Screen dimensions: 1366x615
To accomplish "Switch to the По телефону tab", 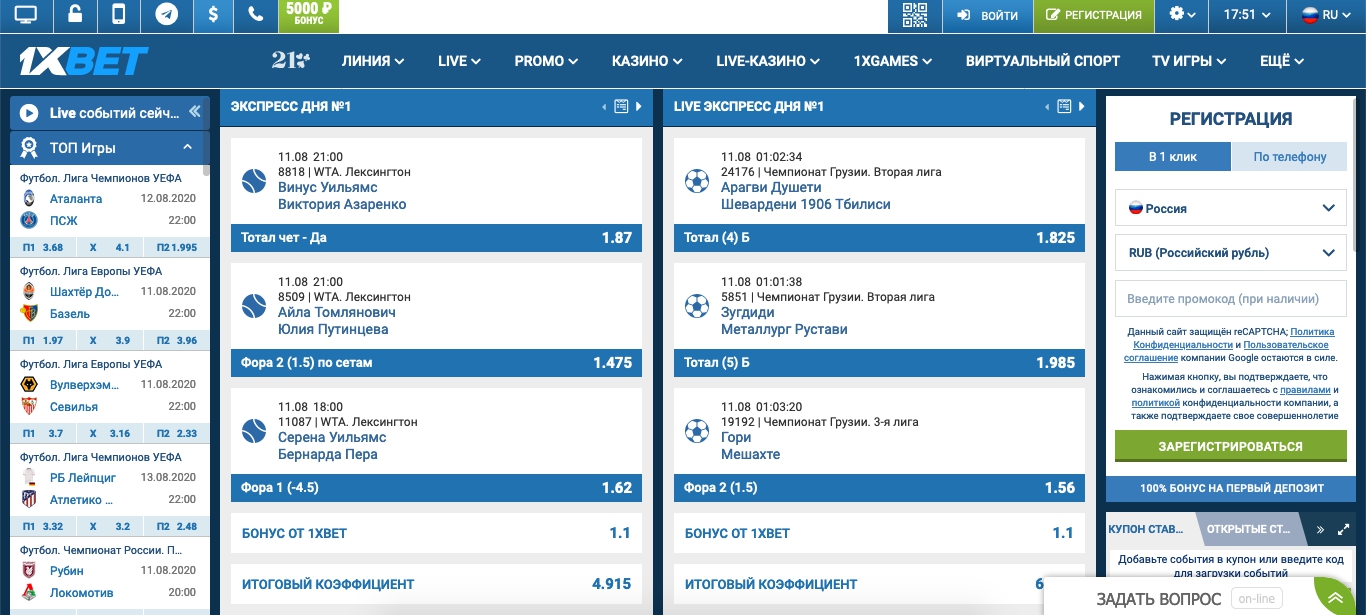I will (1290, 157).
